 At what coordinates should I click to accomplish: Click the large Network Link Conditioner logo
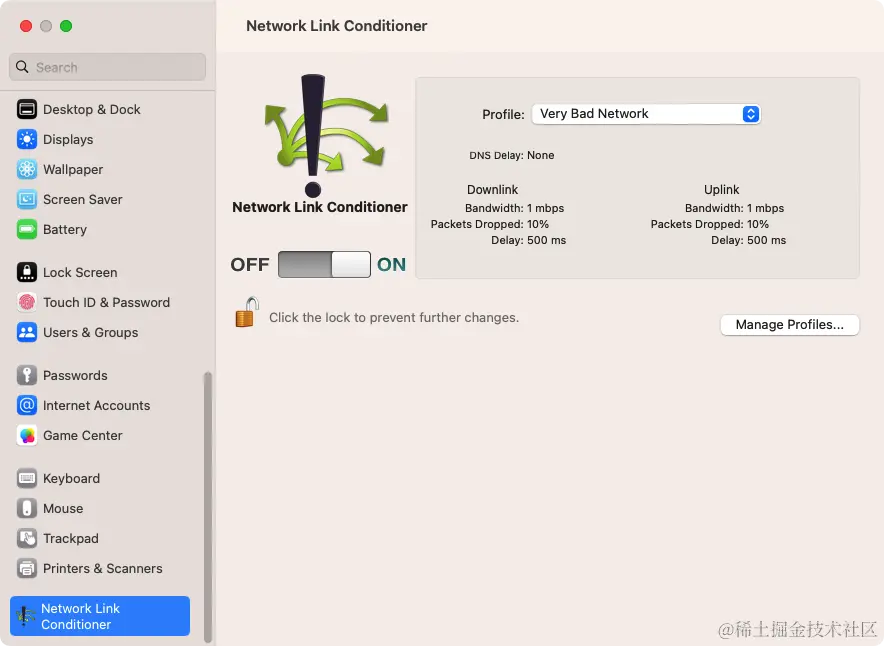tap(325, 135)
